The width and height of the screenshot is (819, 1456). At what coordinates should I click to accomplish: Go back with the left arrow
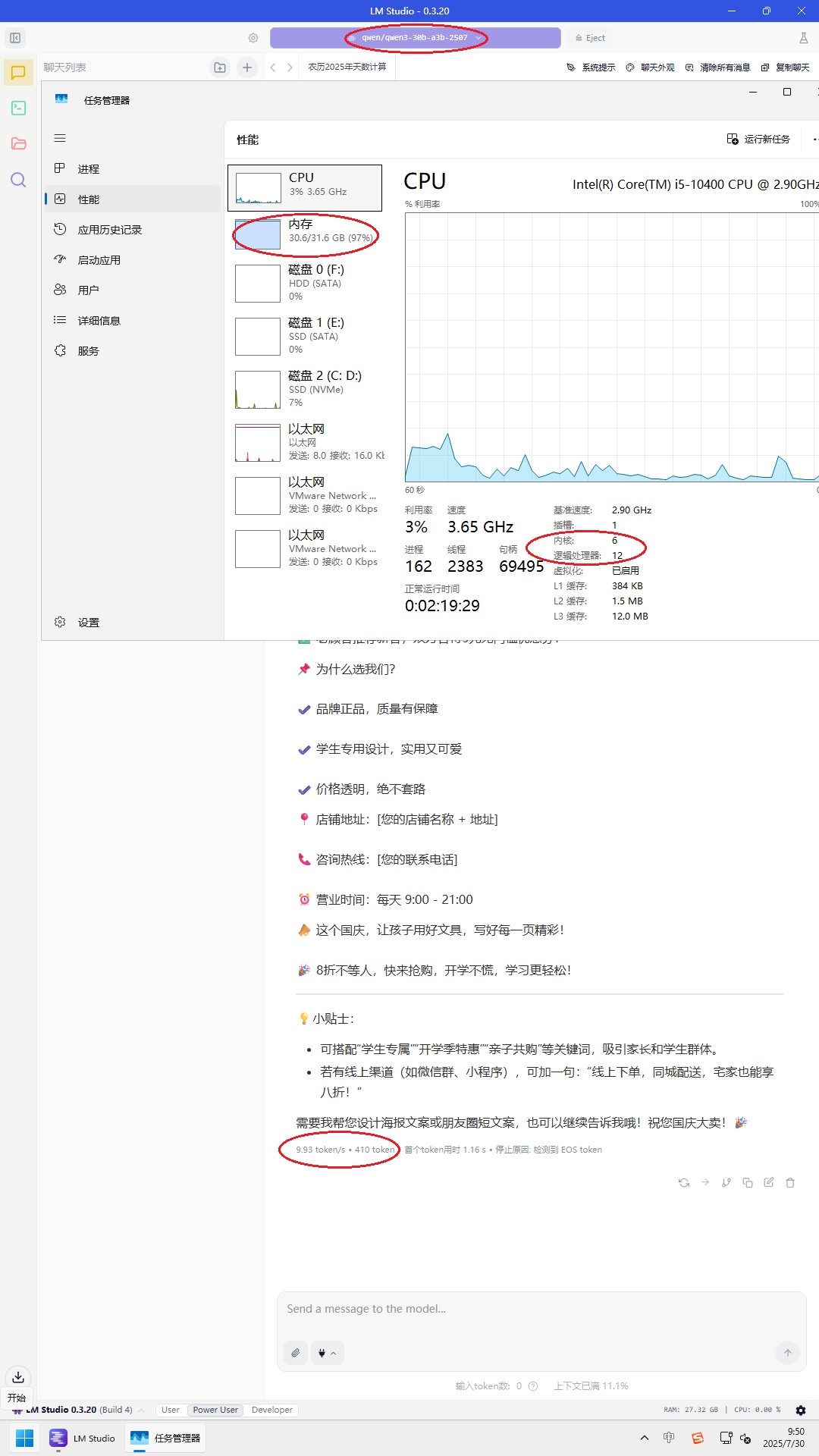(x=273, y=67)
